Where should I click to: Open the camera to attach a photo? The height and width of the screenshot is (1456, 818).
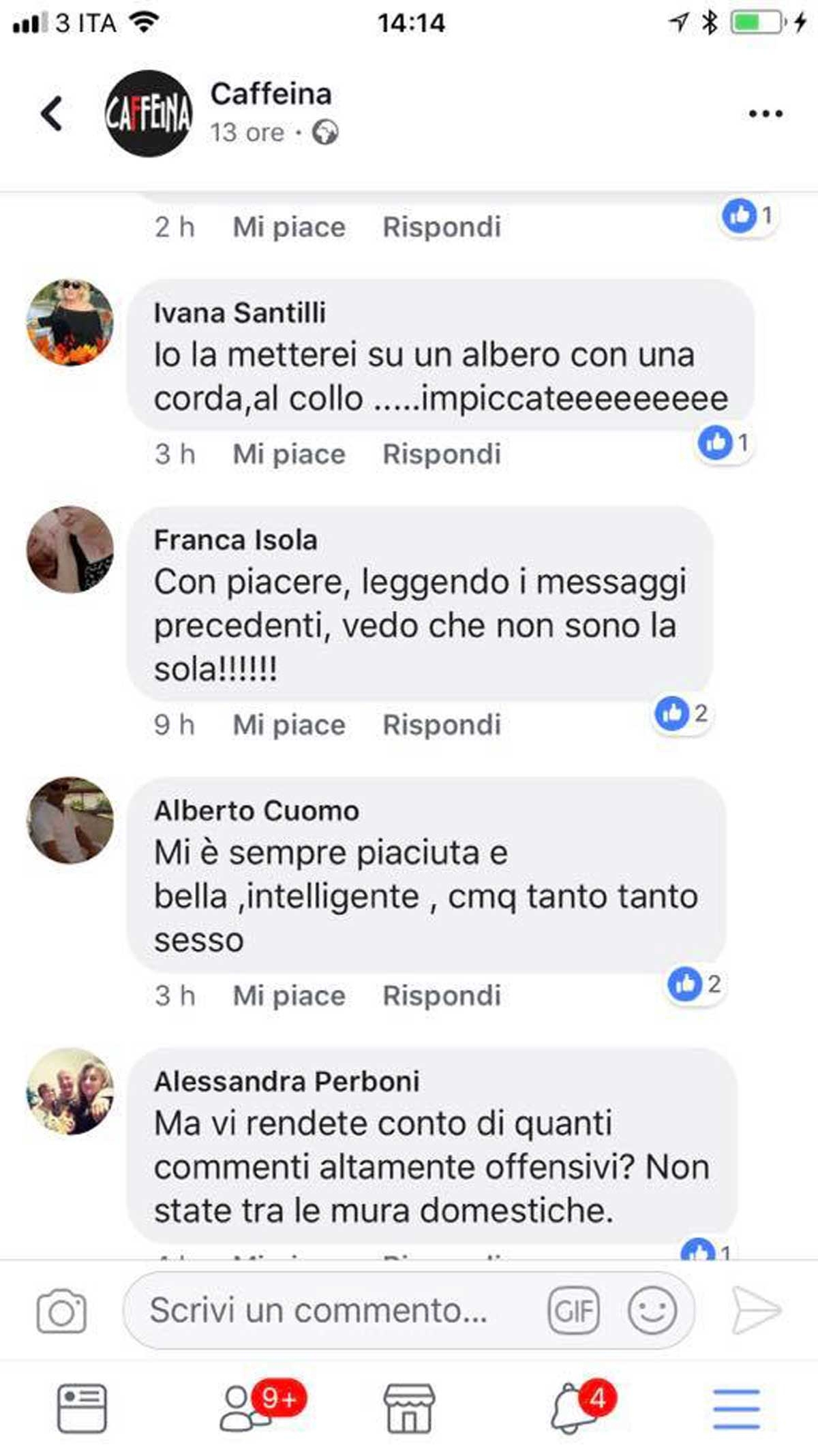pos(61,1310)
